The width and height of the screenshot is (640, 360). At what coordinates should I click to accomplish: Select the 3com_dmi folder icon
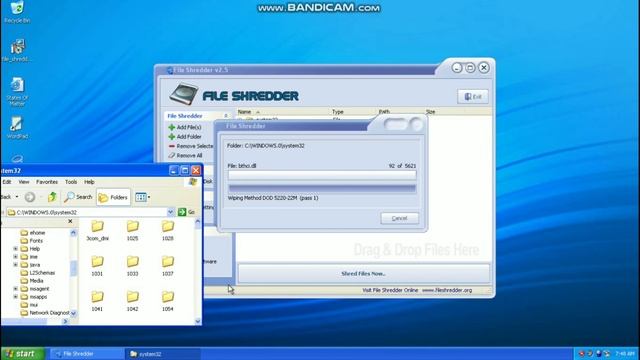pos(98,231)
